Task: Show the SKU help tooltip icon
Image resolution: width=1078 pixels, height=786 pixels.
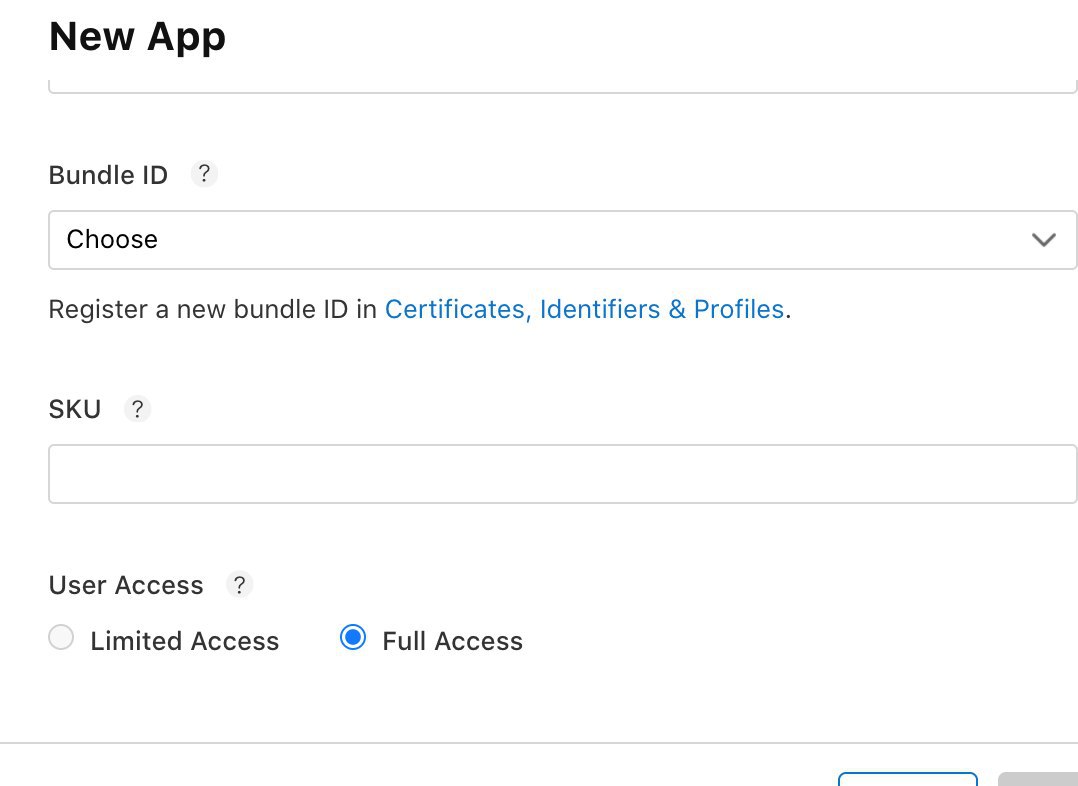Action: click(138, 408)
